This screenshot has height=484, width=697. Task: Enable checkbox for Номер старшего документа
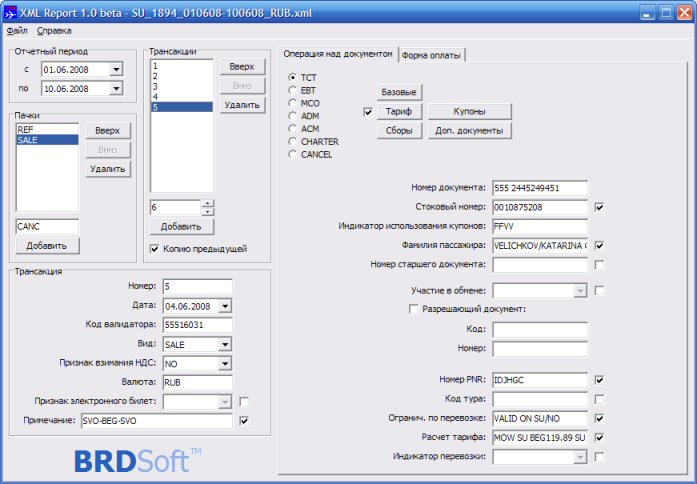coord(599,265)
